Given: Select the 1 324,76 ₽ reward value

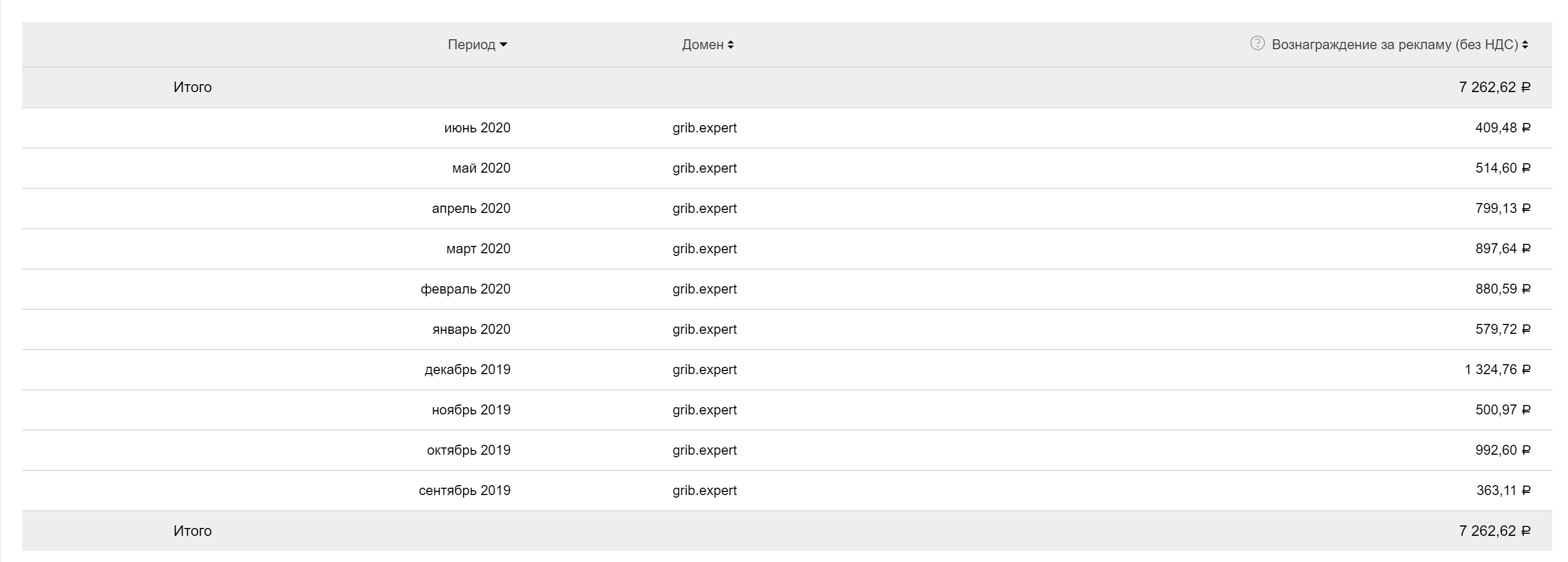Looking at the screenshot, I should click(x=1497, y=369).
